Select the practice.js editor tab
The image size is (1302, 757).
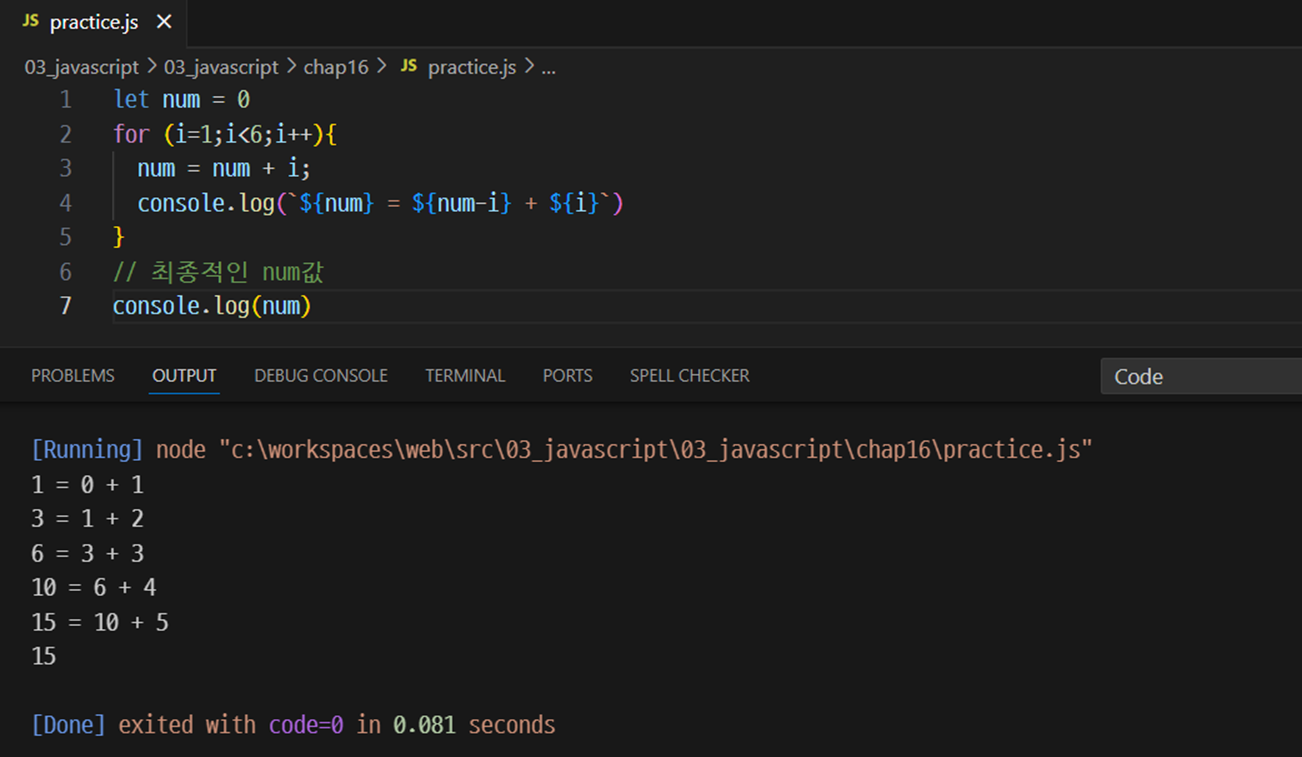93,22
